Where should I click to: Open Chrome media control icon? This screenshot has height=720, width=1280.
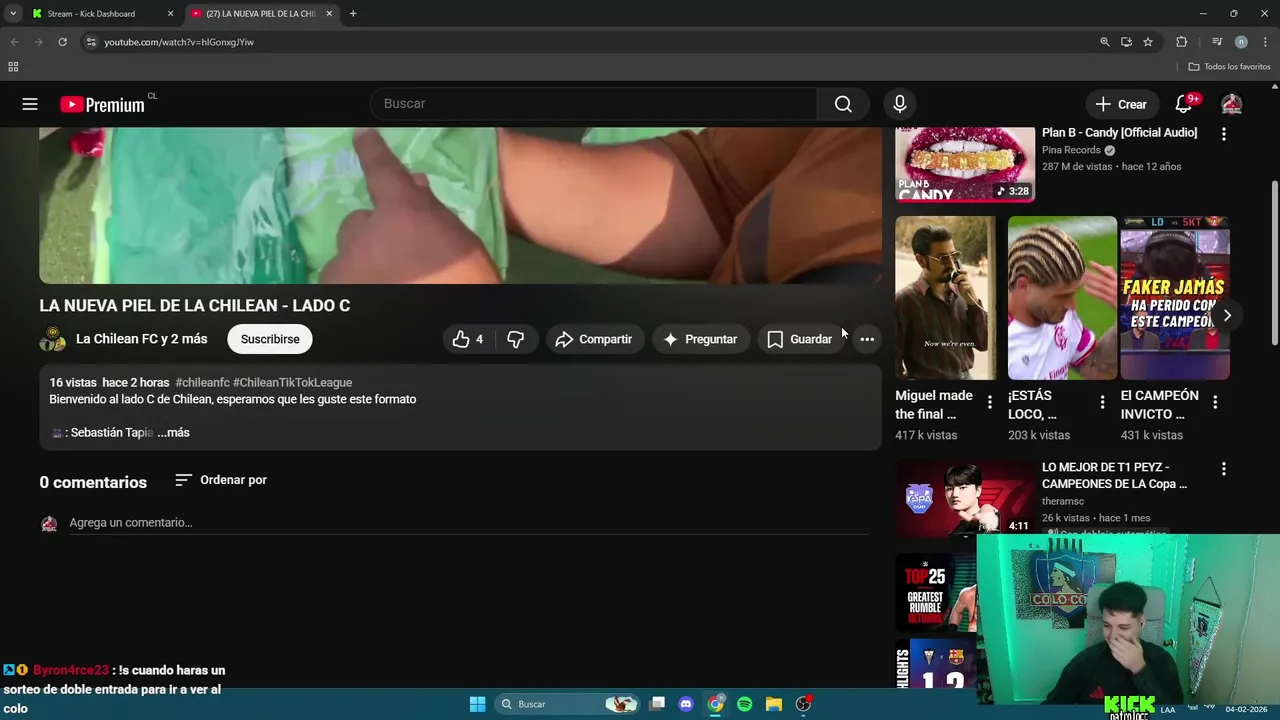coord(1217,42)
